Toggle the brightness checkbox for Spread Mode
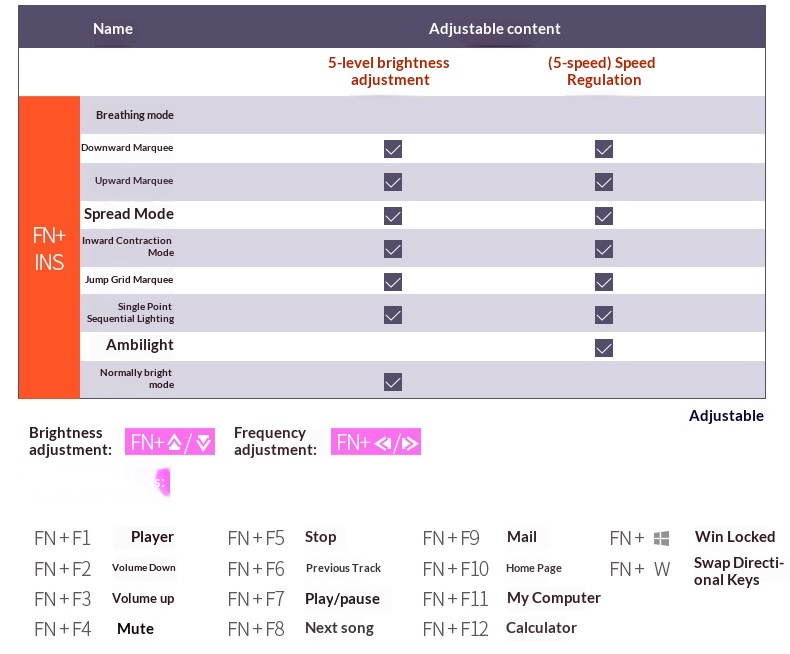 pos(393,215)
